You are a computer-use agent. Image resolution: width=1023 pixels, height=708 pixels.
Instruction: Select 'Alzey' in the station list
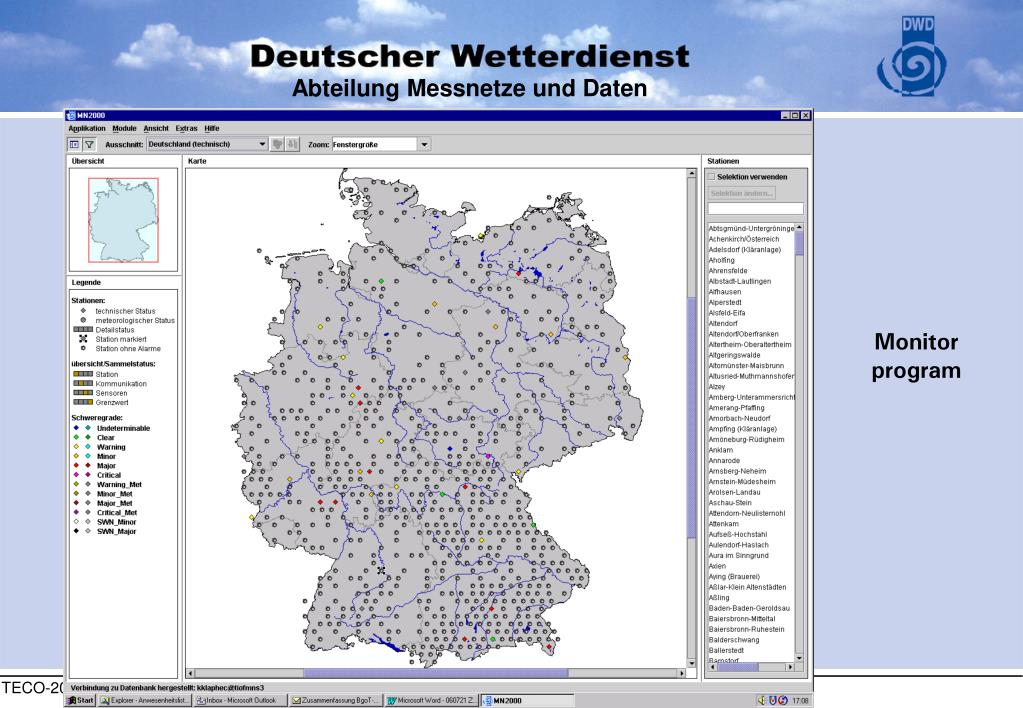(717, 386)
